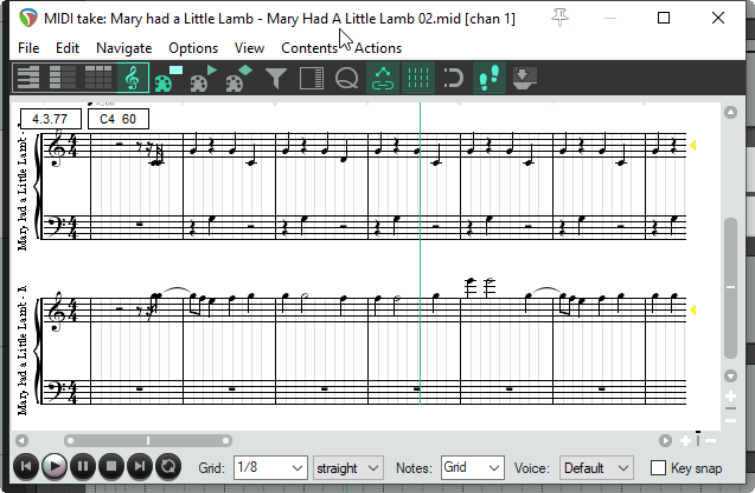Enable the Key snap checkbox

tap(658, 467)
